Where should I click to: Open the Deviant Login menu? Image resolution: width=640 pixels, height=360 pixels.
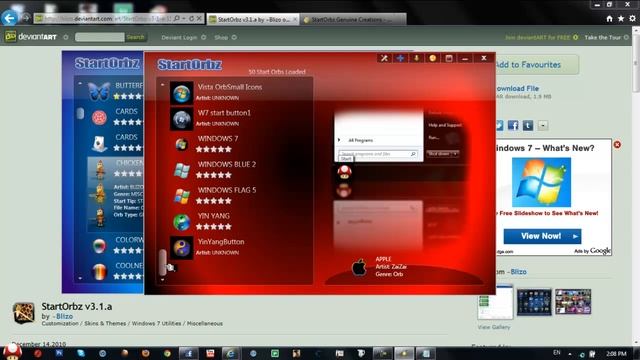(x=183, y=37)
